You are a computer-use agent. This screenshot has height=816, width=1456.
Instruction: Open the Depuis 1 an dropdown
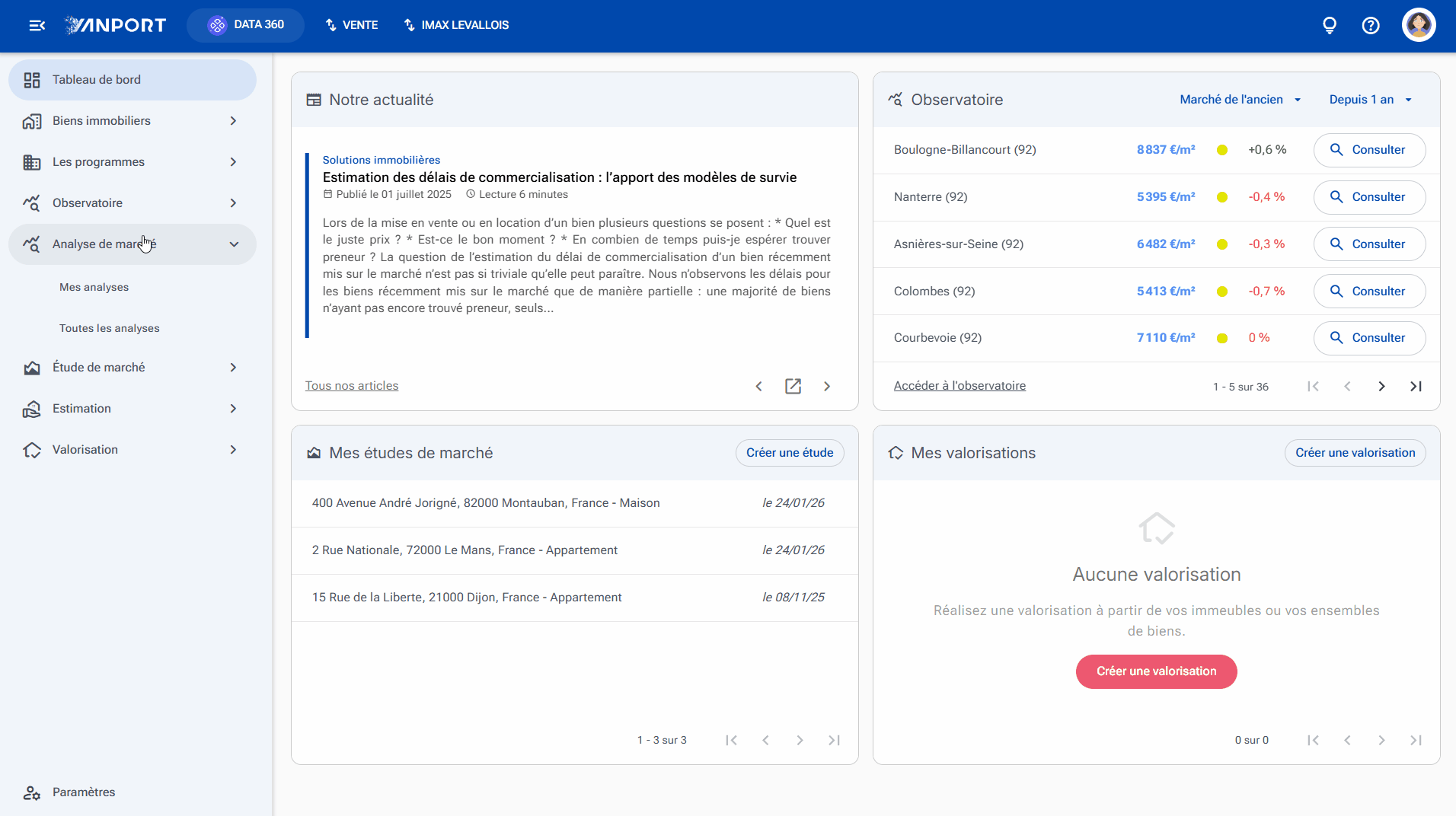click(x=1371, y=100)
